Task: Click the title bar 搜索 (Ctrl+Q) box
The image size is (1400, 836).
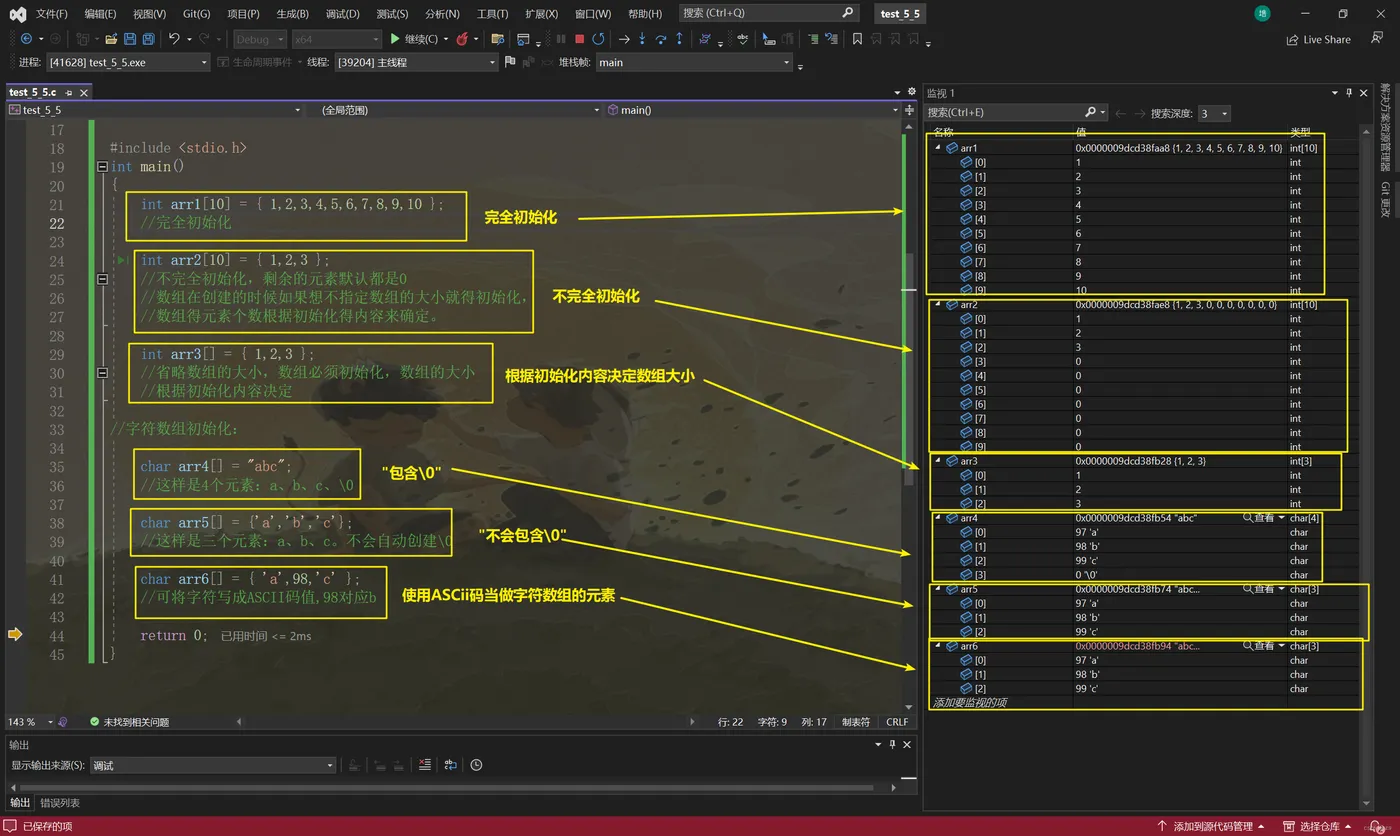Action: [x=769, y=13]
